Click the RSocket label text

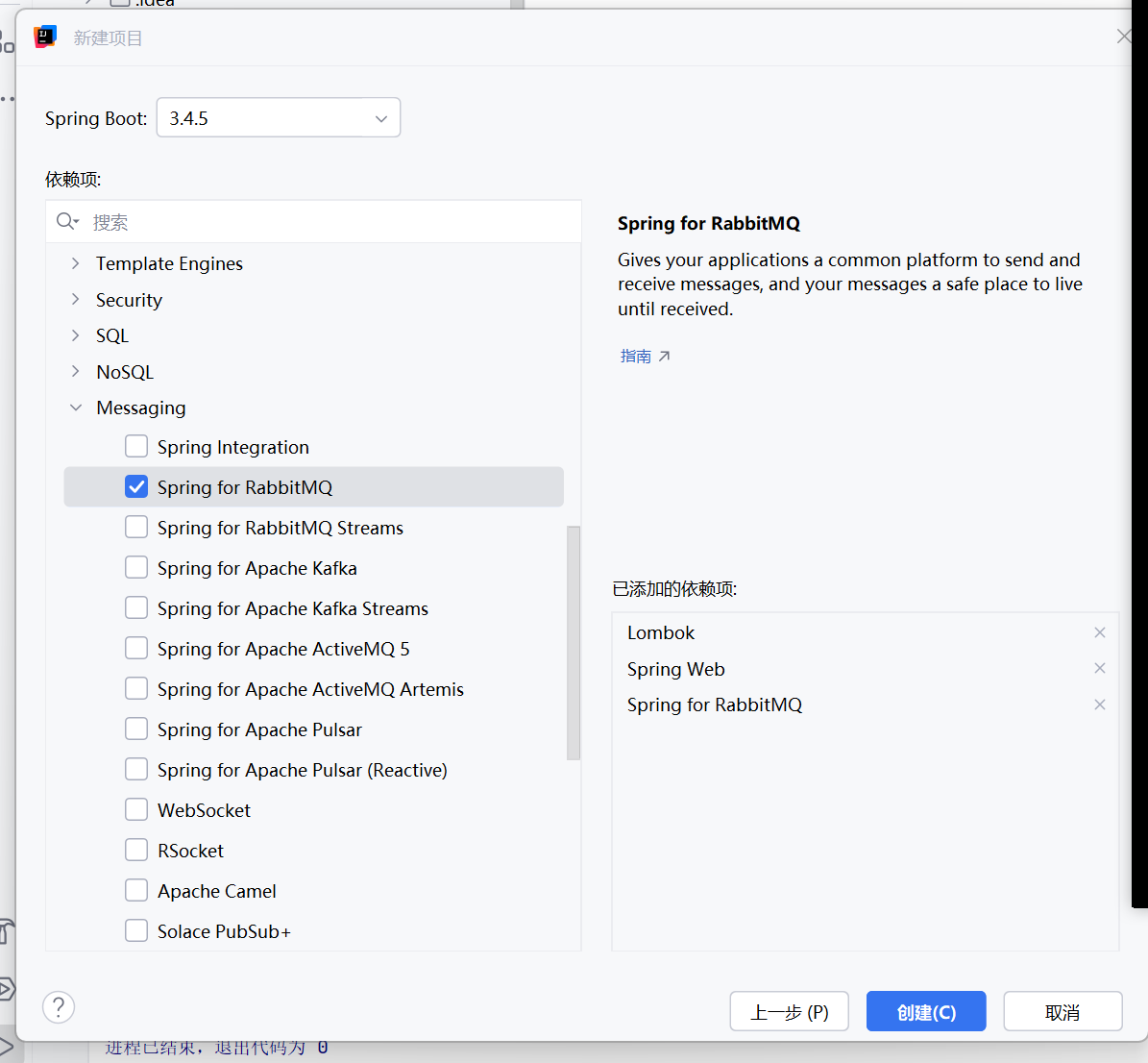pos(190,851)
